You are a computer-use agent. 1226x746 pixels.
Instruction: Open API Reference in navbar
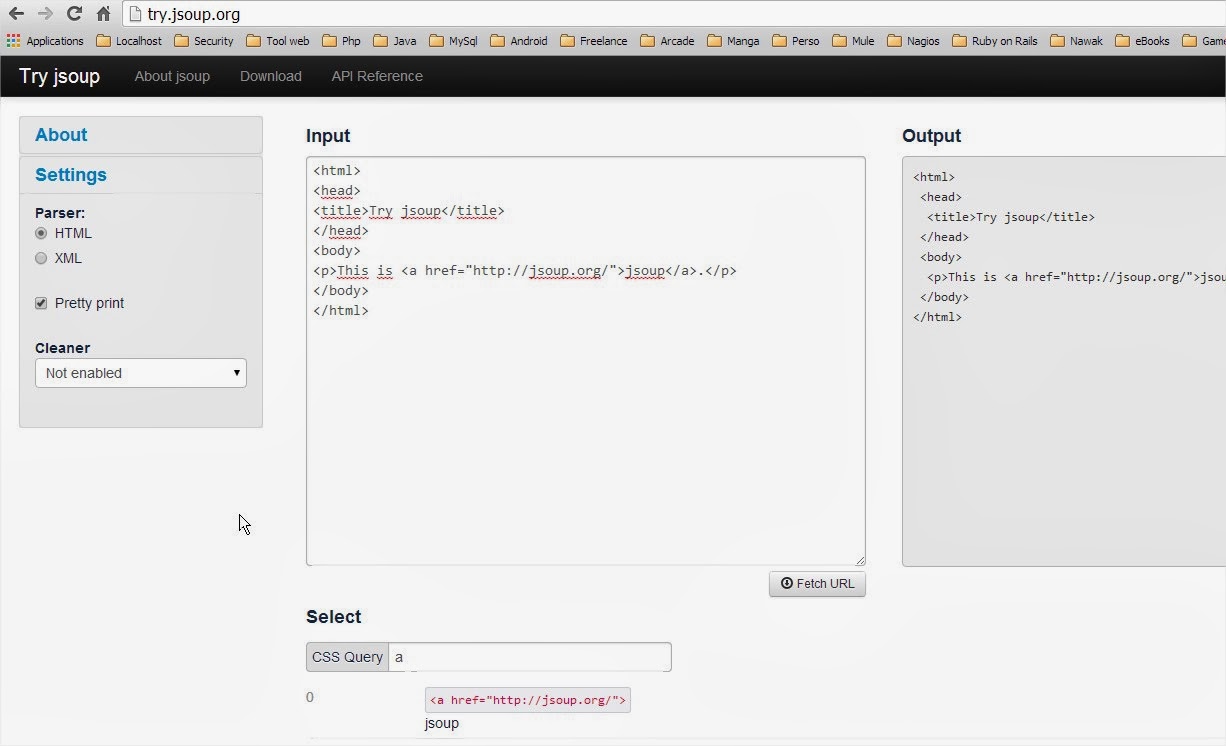(377, 76)
